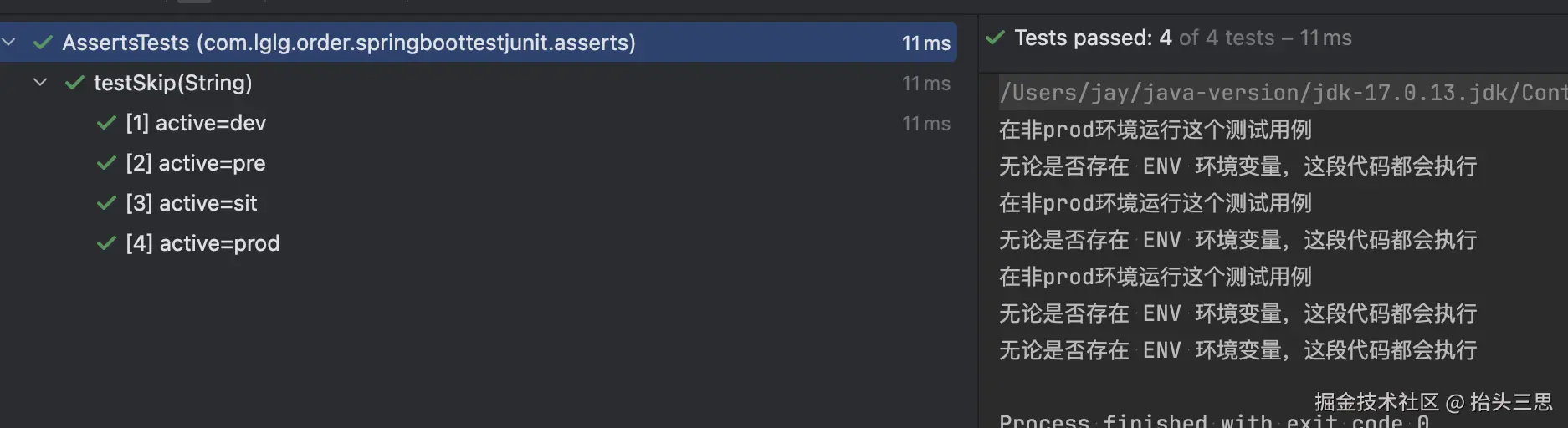Click the JDK path in console output
Screen dimensions: 1568x428
(x=1280, y=92)
